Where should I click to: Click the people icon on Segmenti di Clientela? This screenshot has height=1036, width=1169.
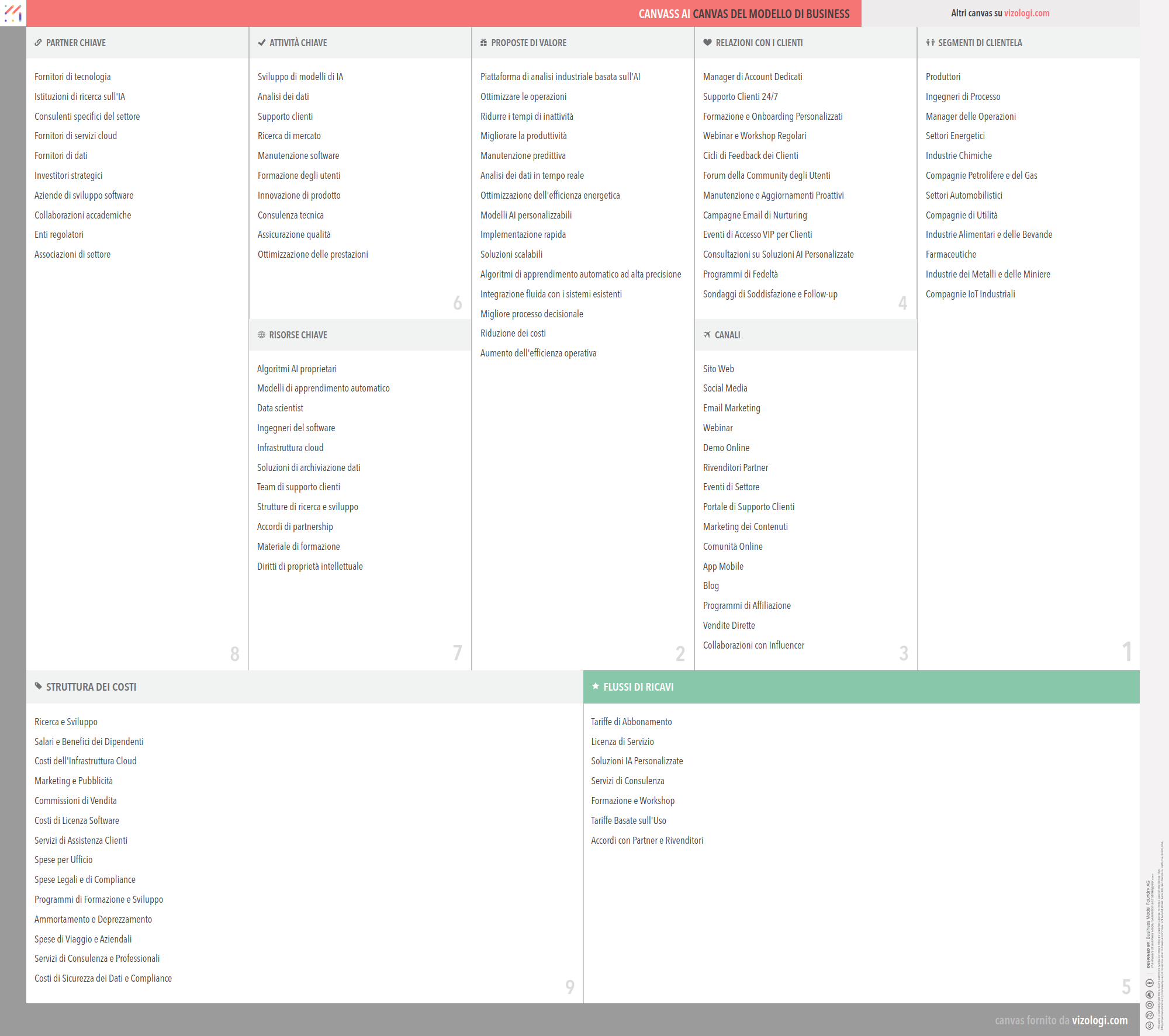(x=929, y=43)
